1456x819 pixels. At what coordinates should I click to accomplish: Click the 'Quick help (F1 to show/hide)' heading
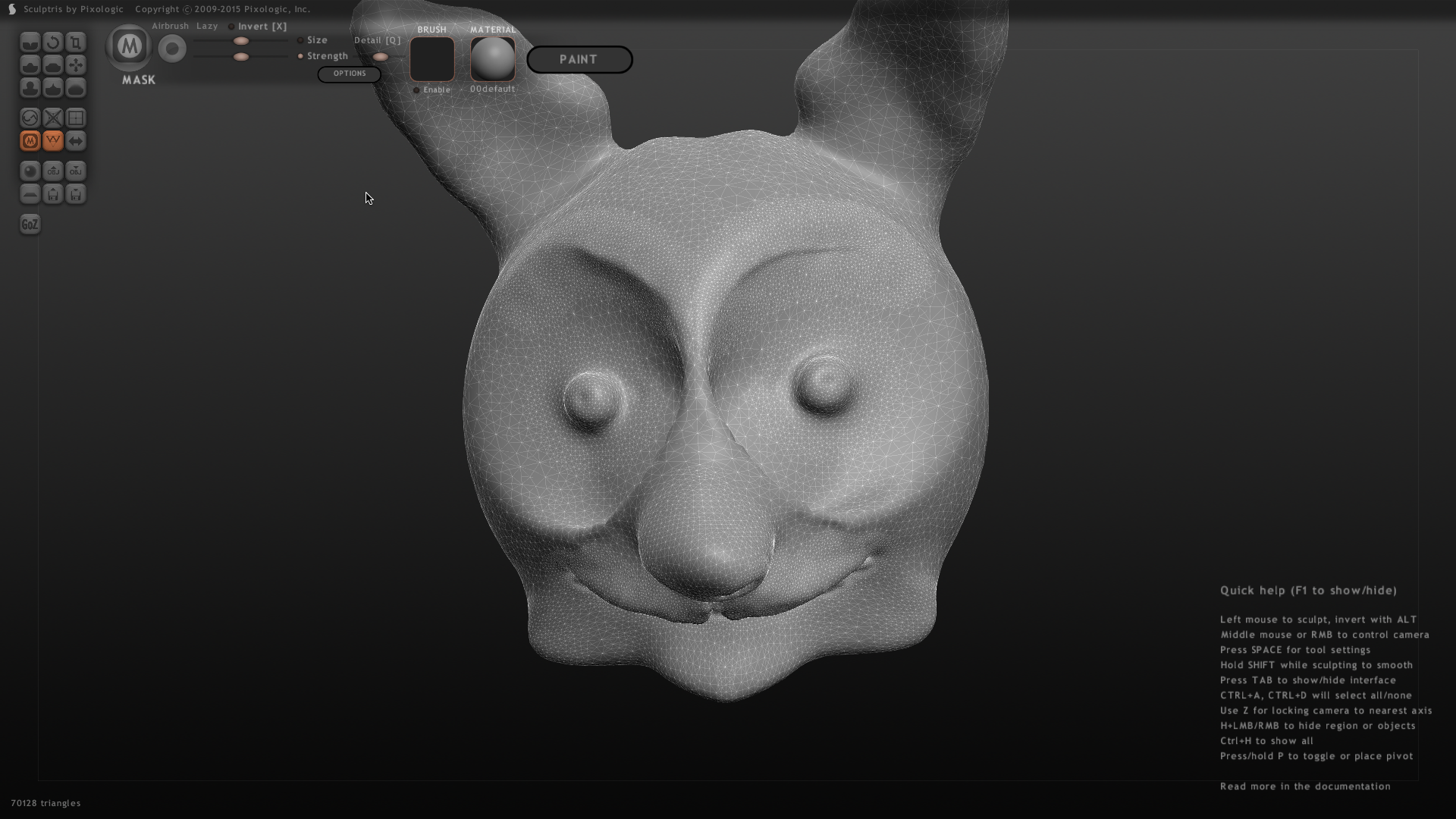[x=1308, y=591]
